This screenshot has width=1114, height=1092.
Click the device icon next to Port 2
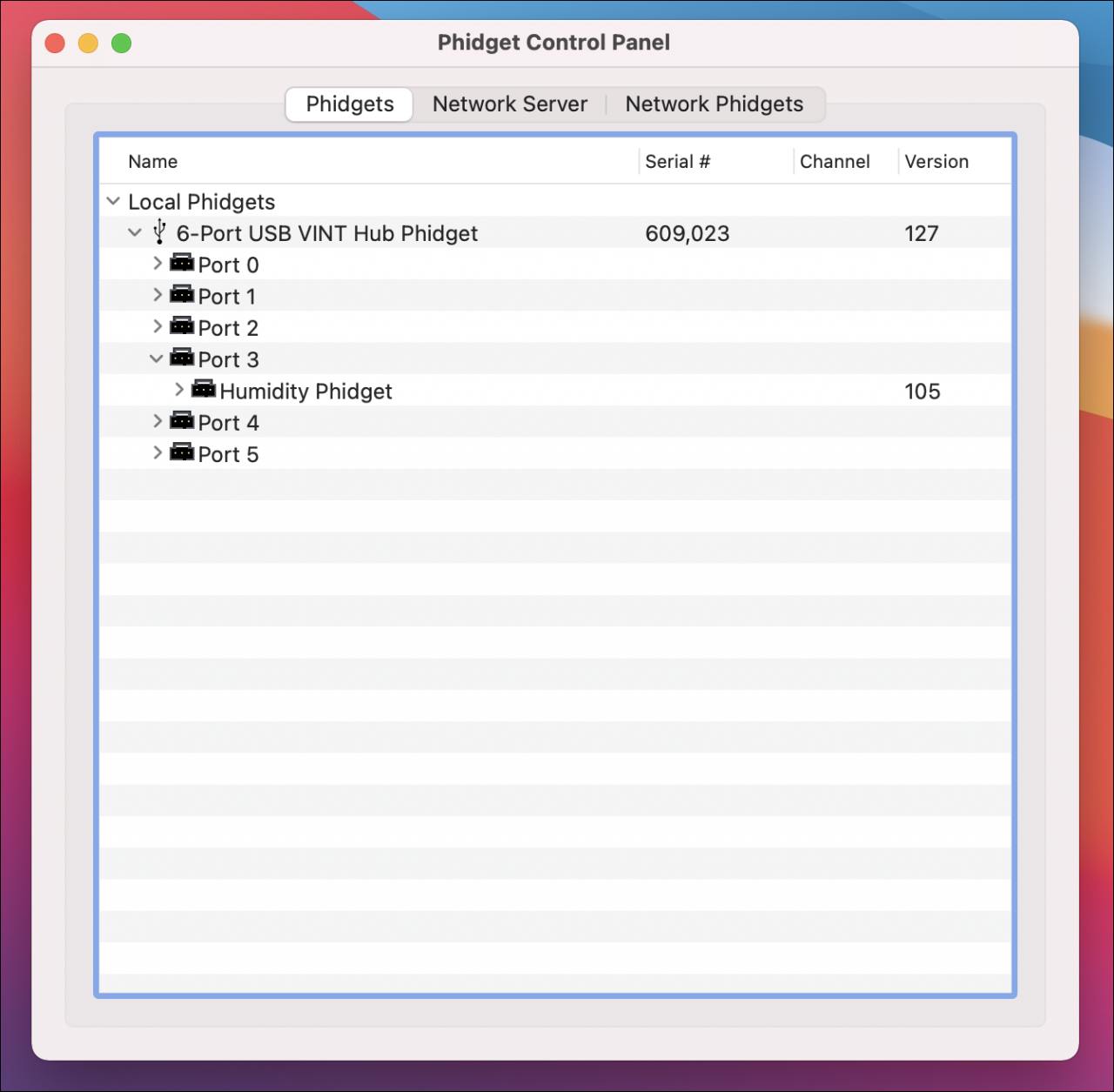click(x=182, y=327)
